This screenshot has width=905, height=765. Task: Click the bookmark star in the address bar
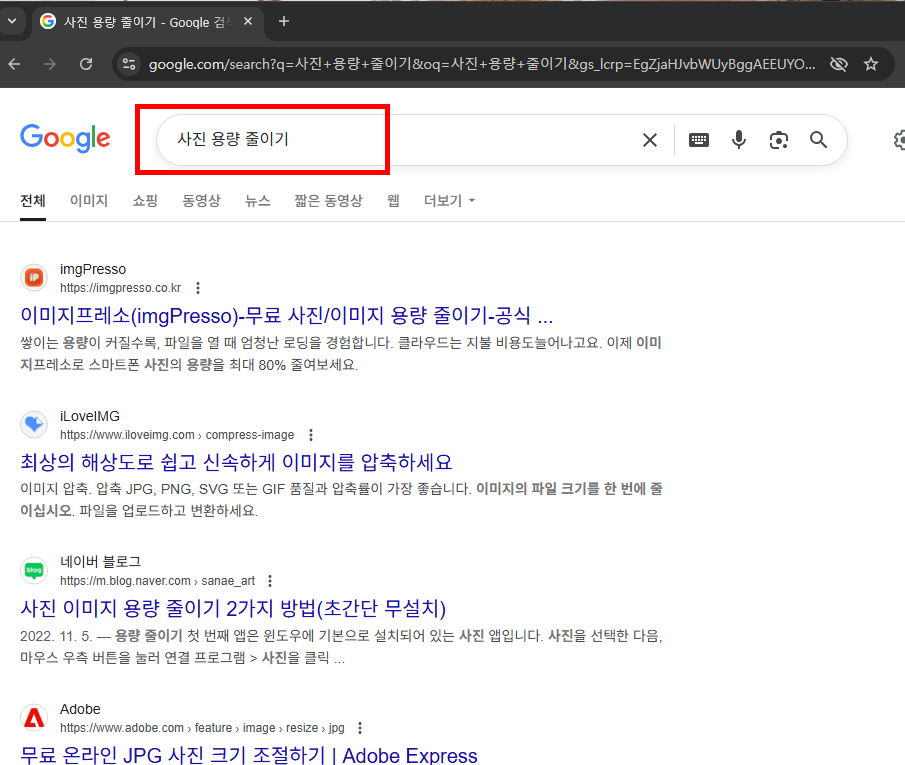871,62
